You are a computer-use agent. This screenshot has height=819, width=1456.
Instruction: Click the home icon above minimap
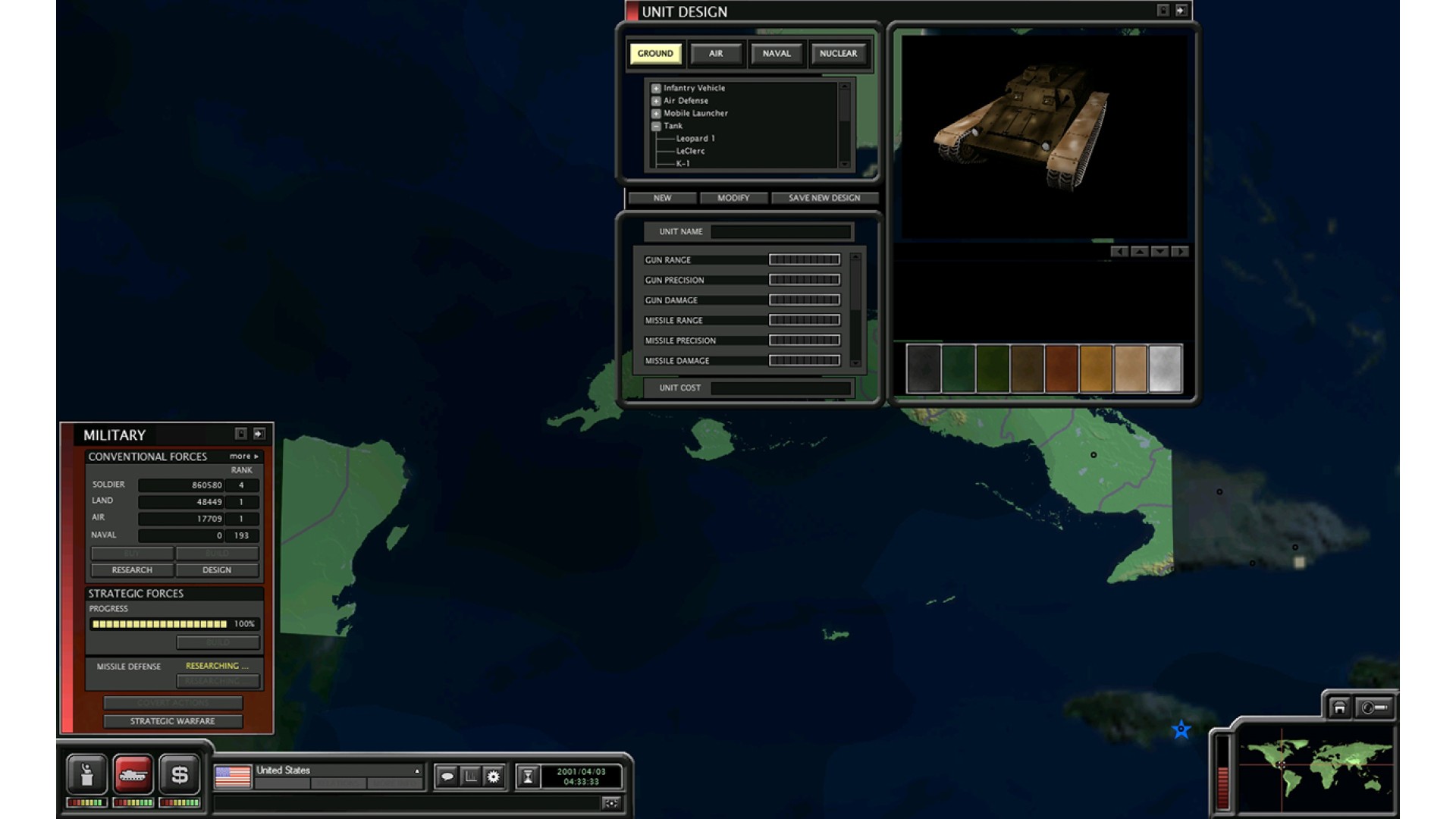1339,708
